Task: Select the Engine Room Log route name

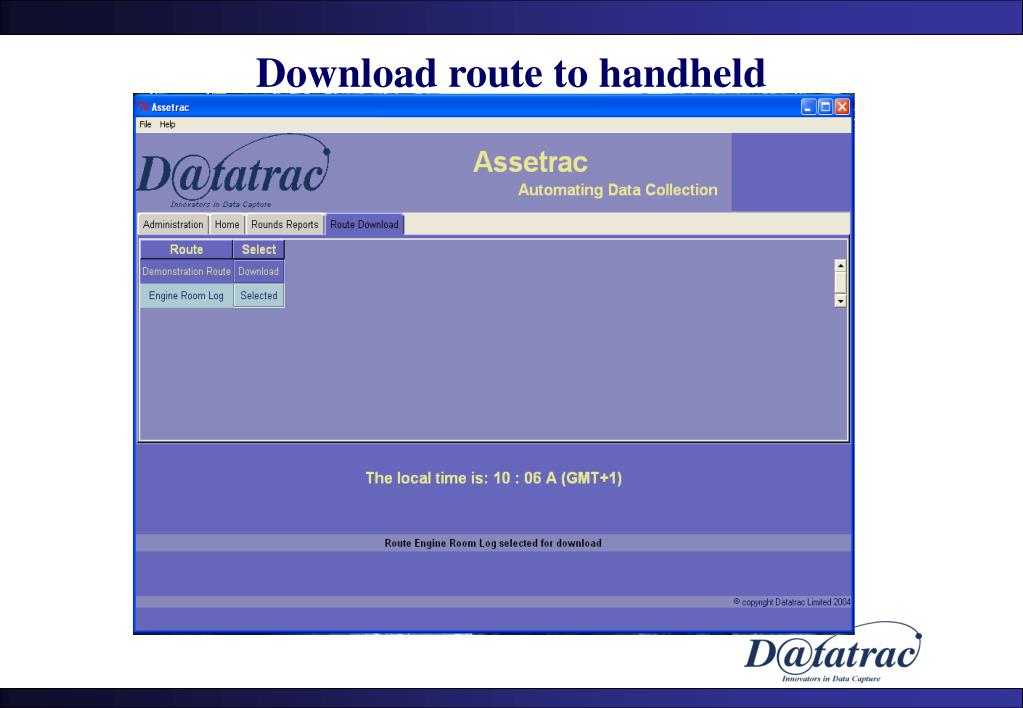Action: click(187, 296)
